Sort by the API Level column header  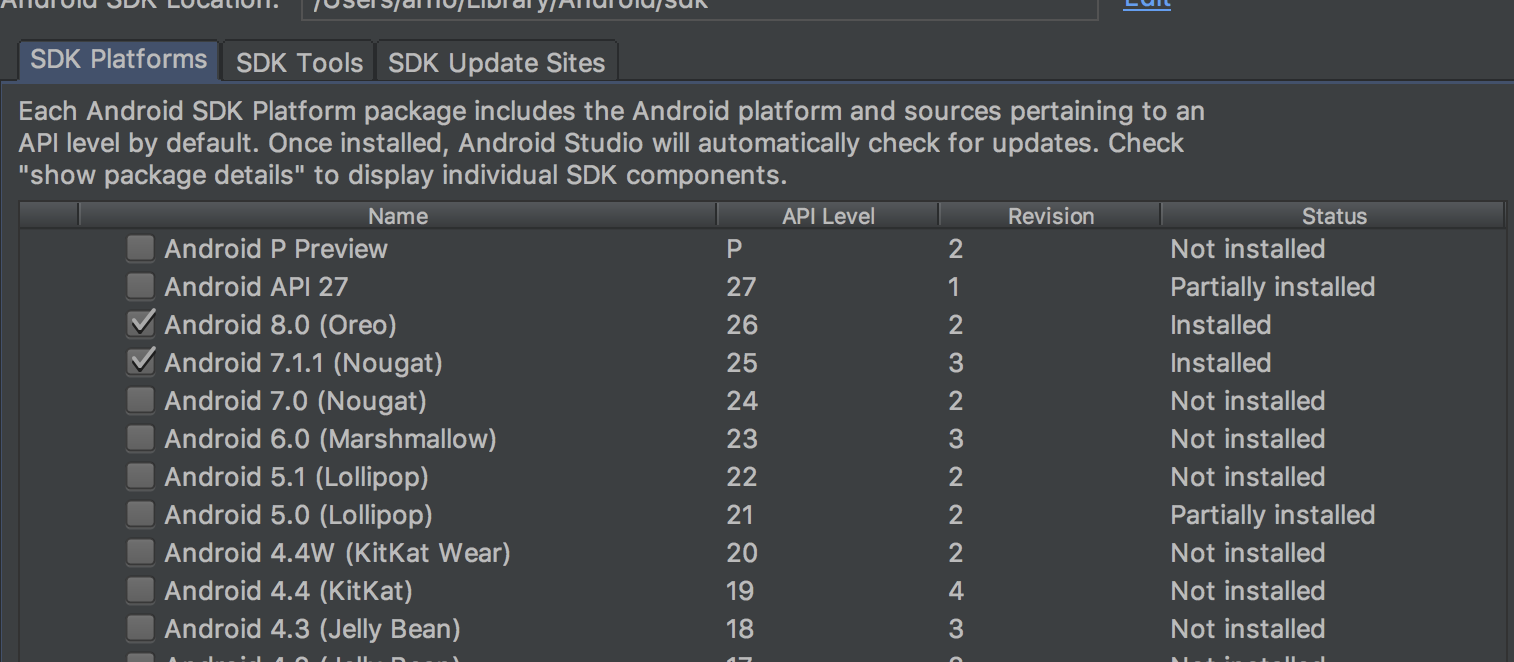click(828, 216)
